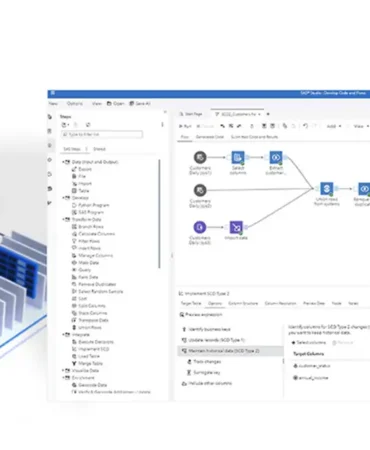Select the Execute Decisions step
The width and height of the screenshot is (370, 450).
93,342
